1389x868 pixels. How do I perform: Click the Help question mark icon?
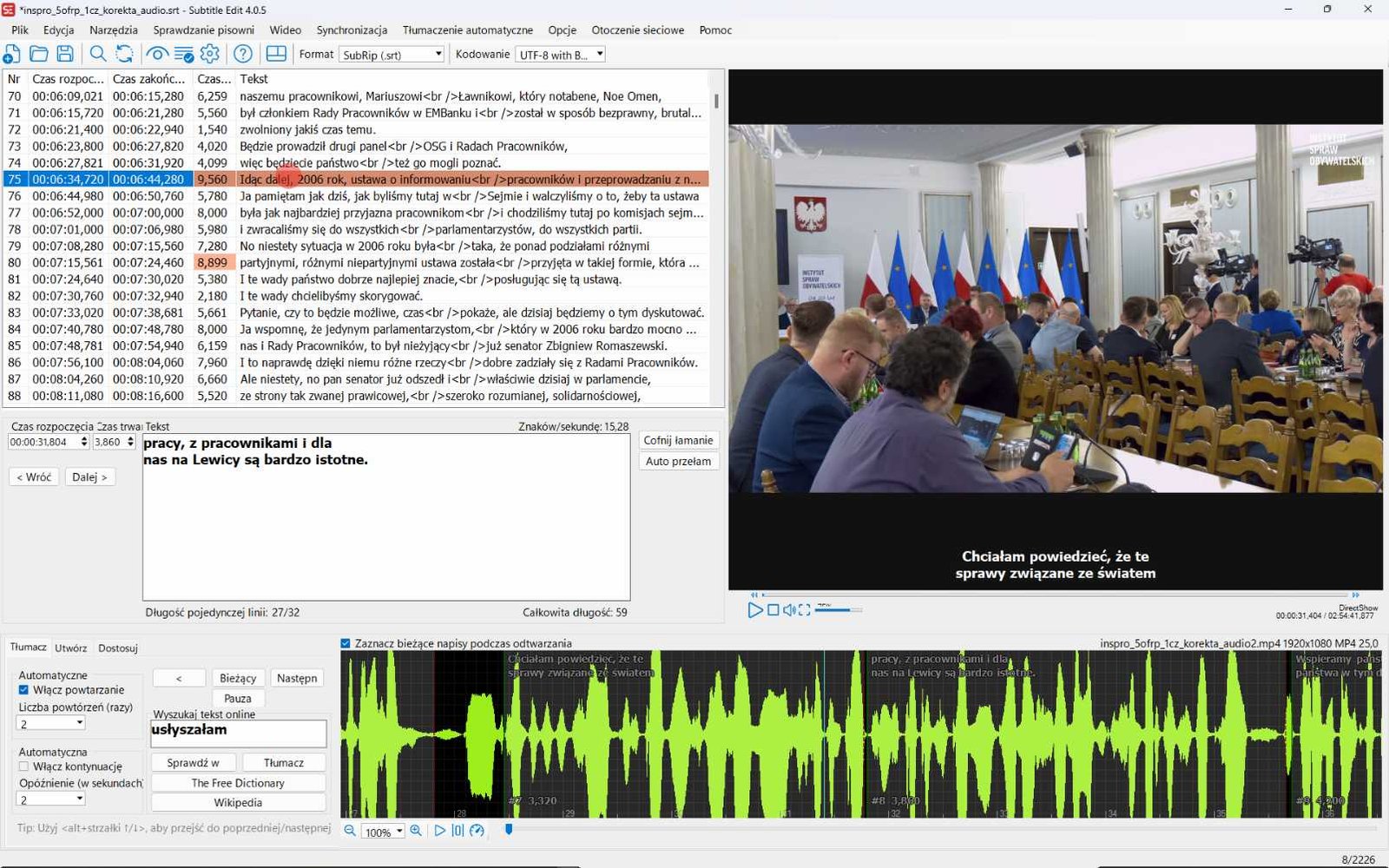click(x=243, y=54)
